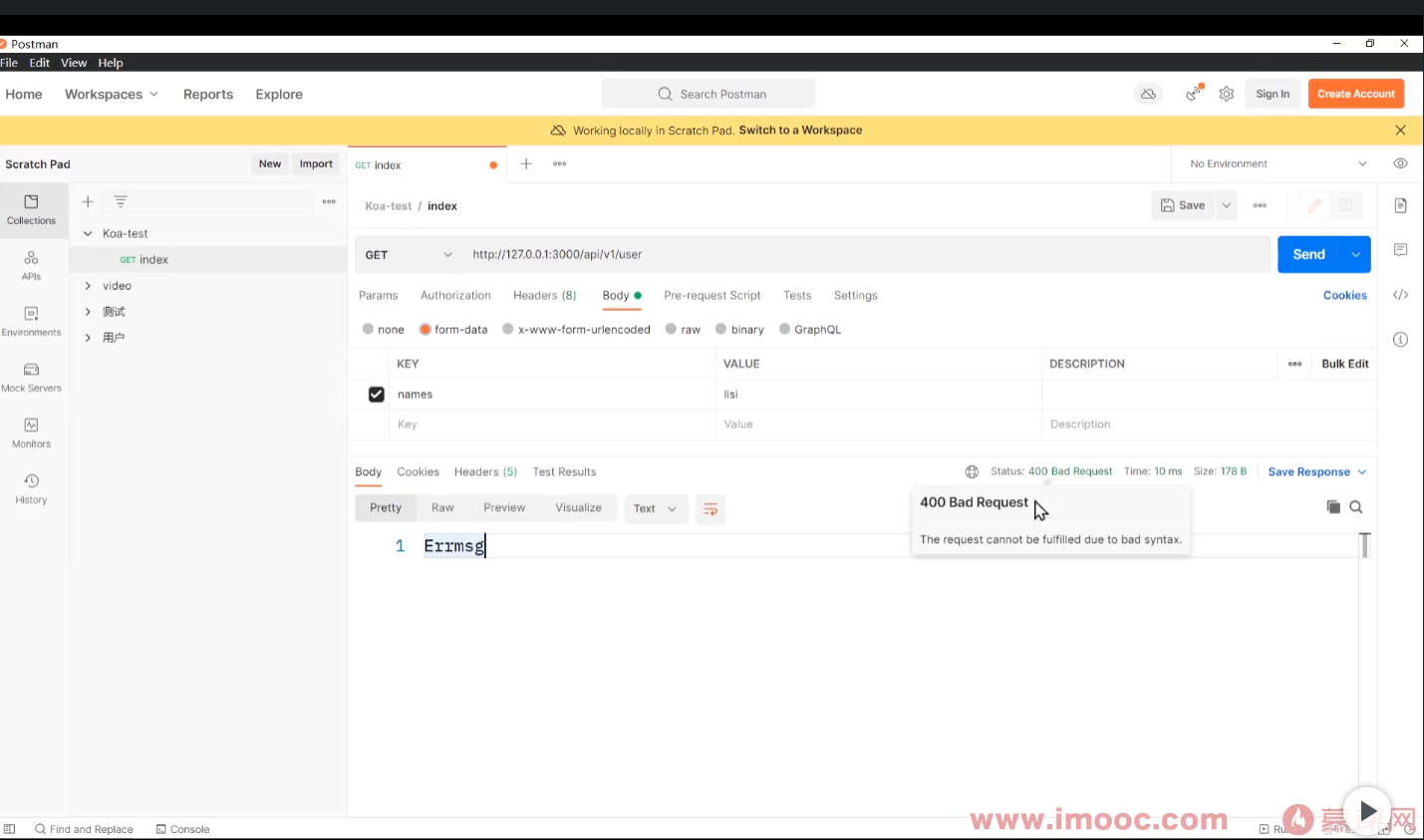The width and height of the screenshot is (1424, 840).
Task: Open the No Environment selector
Action: [x=1278, y=164]
